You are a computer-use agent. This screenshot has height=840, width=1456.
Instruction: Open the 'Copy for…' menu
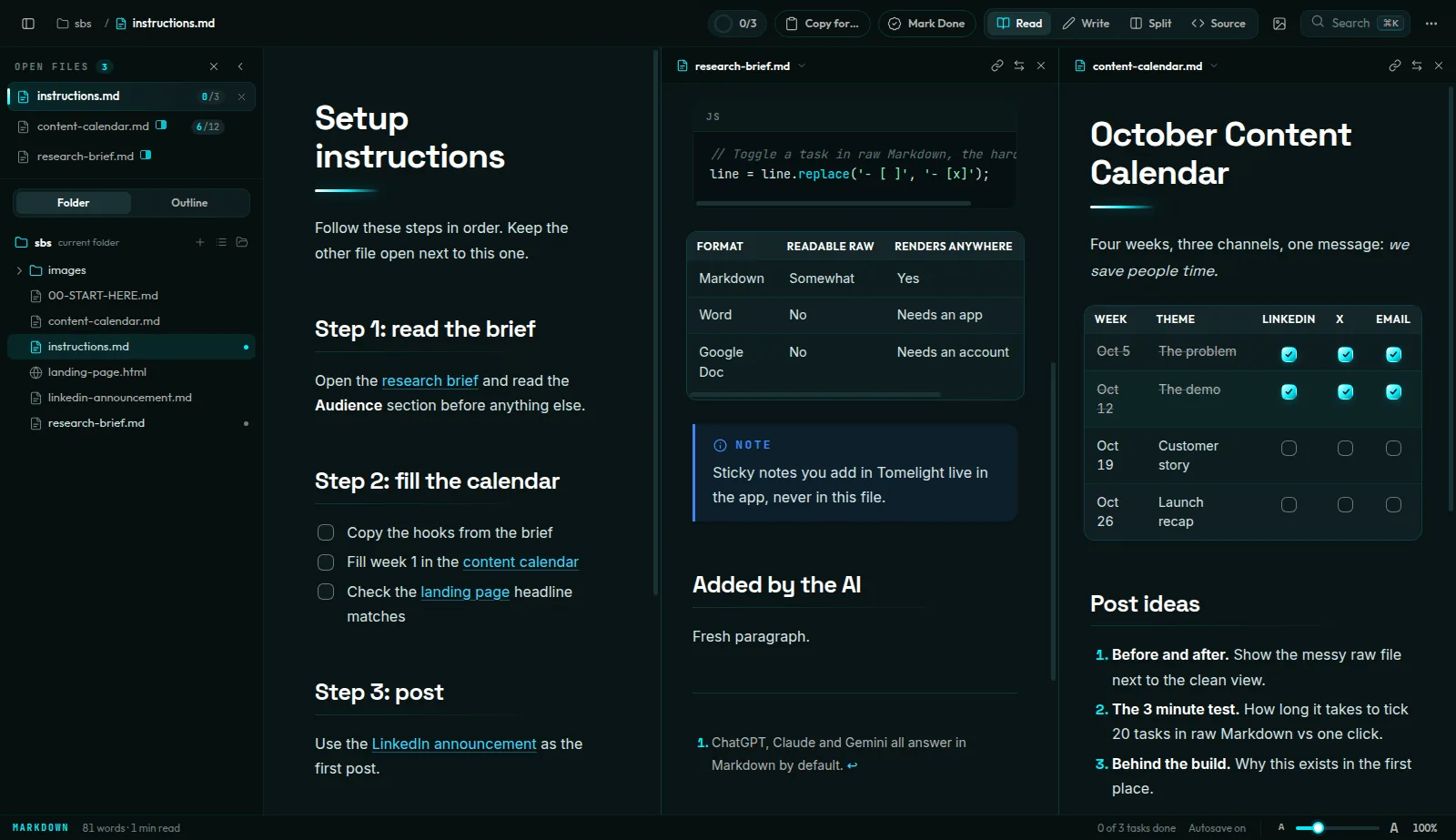coord(823,24)
